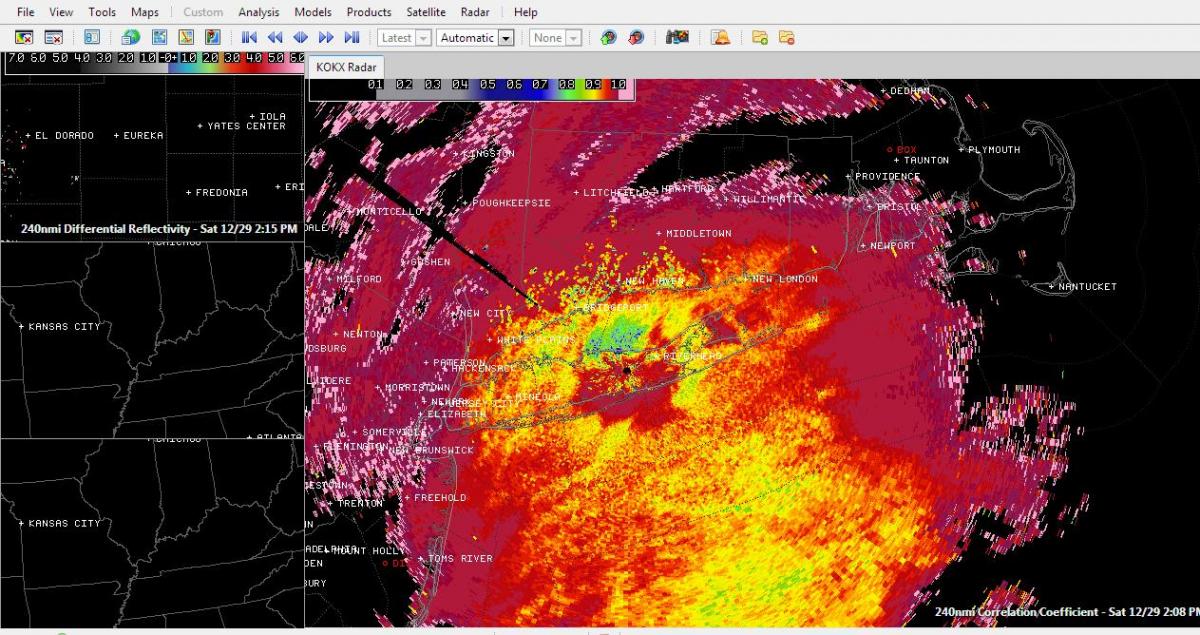Select the KOKX Radar tab

(345, 67)
